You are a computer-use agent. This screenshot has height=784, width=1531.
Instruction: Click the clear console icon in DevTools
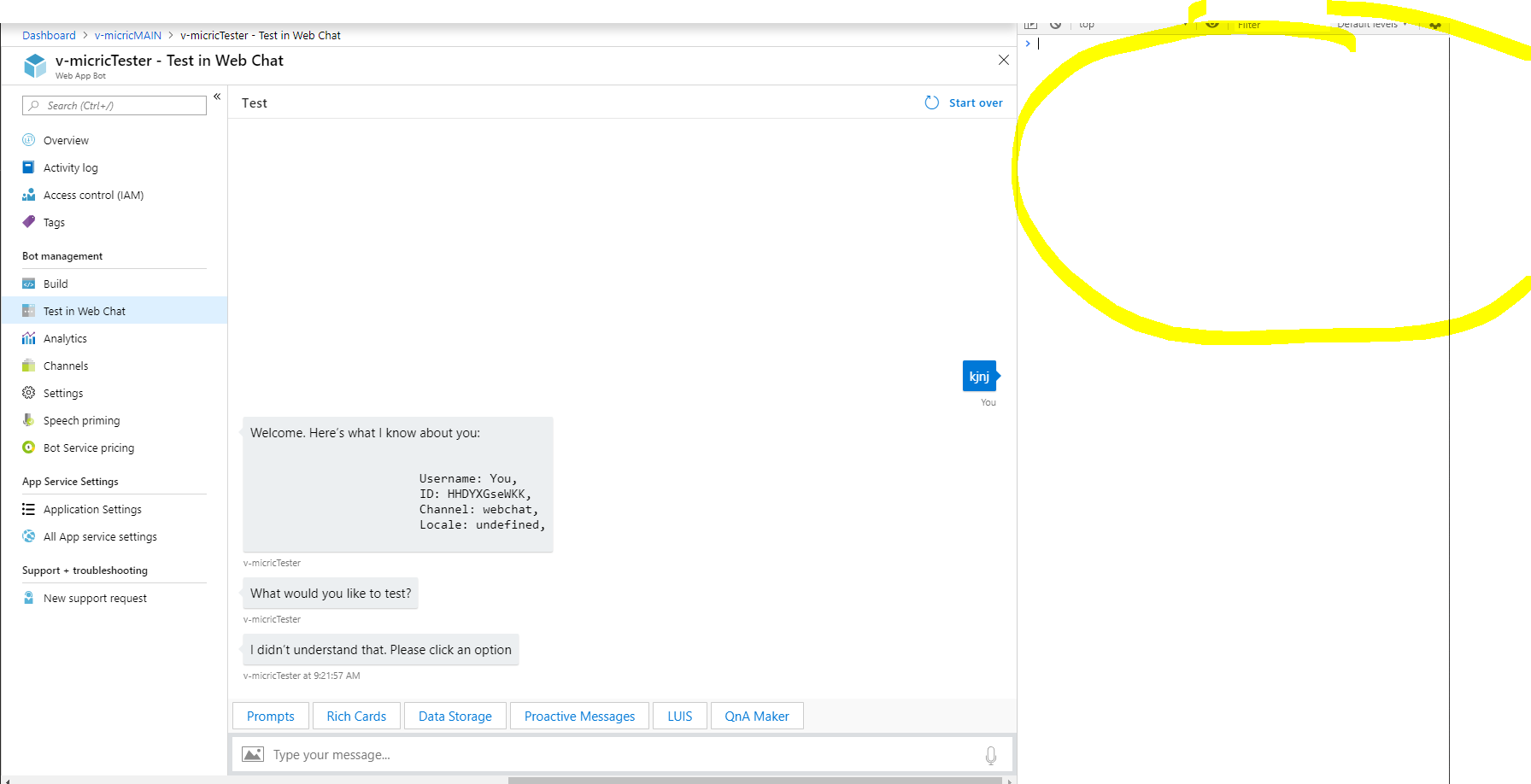(1055, 24)
